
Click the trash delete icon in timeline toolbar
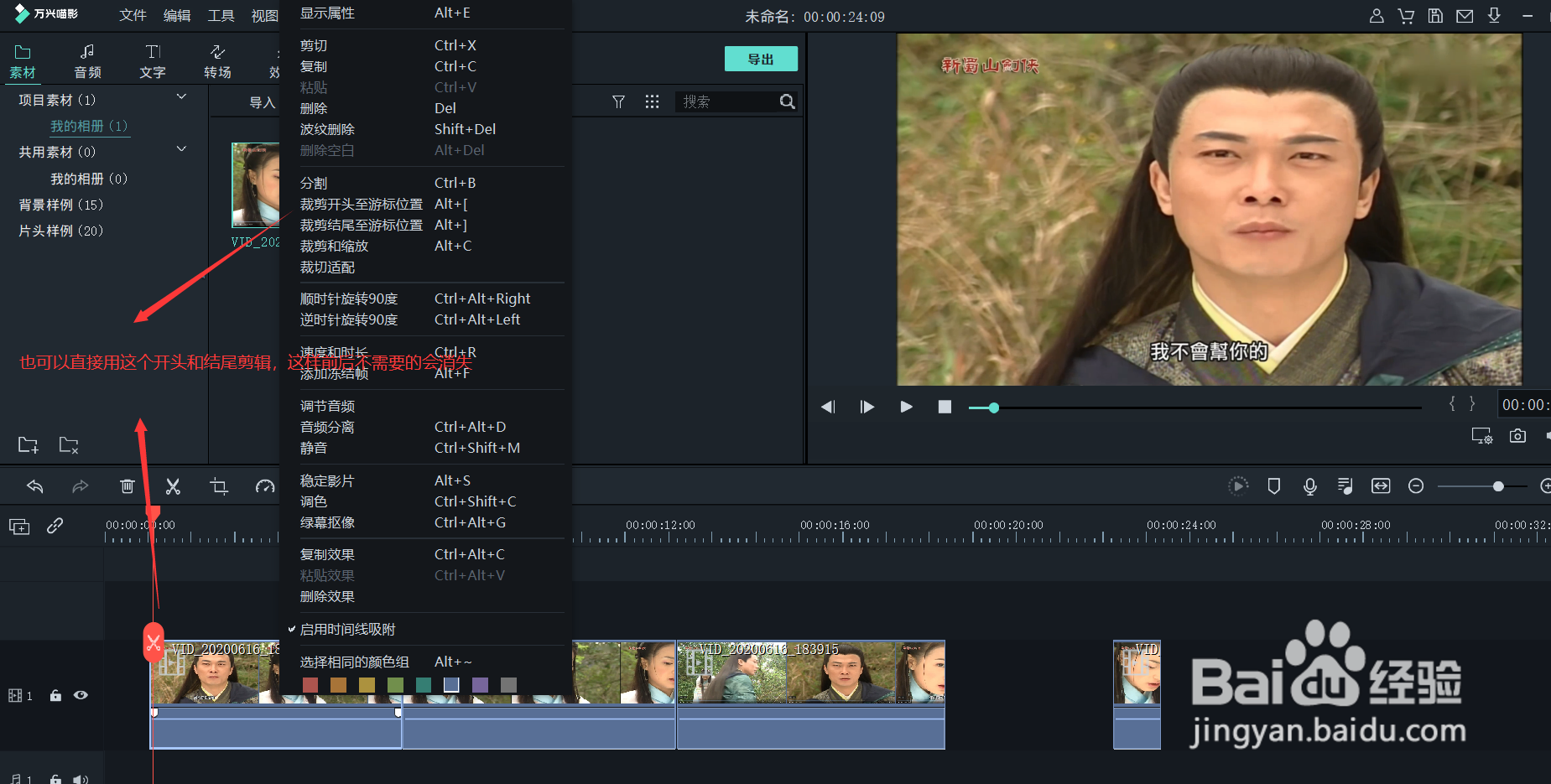pos(127,486)
